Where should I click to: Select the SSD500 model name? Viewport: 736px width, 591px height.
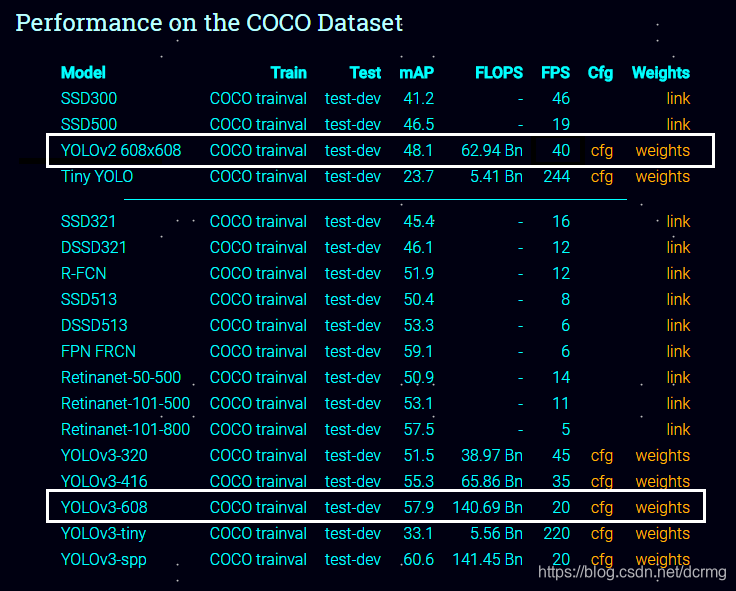pyautogui.click(x=89, y=124)
